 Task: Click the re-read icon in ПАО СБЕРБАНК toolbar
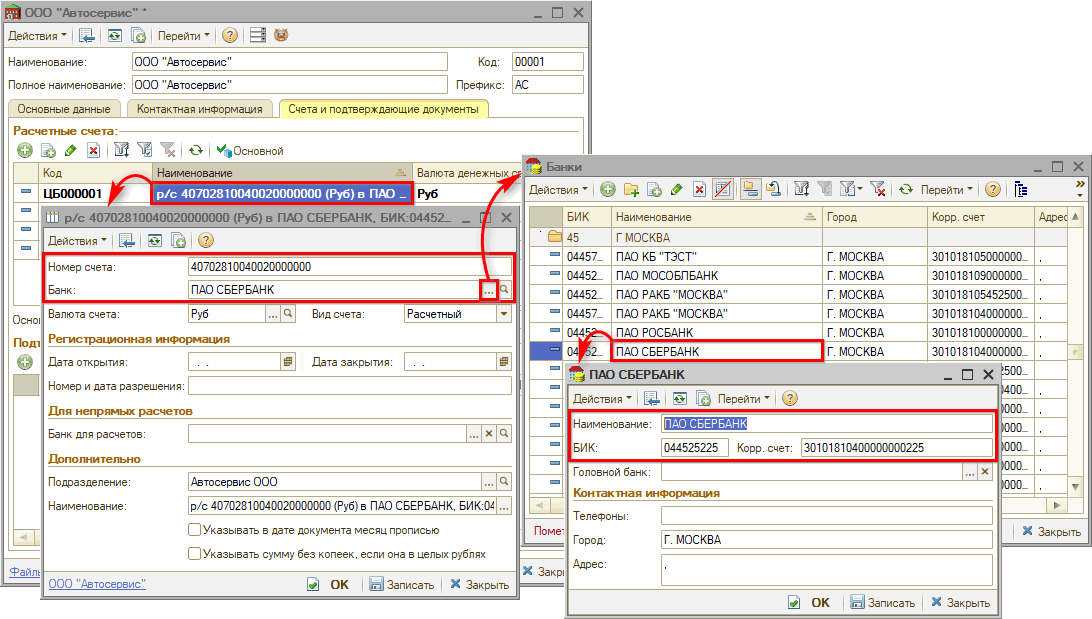pos(680,398)
